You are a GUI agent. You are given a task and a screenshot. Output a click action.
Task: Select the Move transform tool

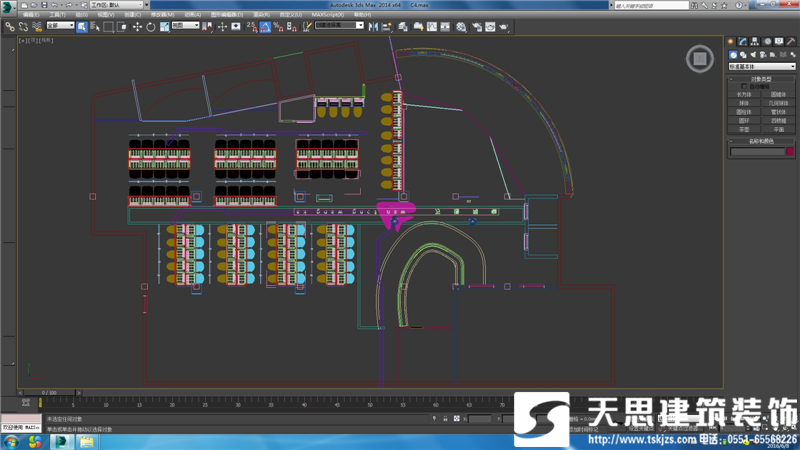[x=137, y=27]
